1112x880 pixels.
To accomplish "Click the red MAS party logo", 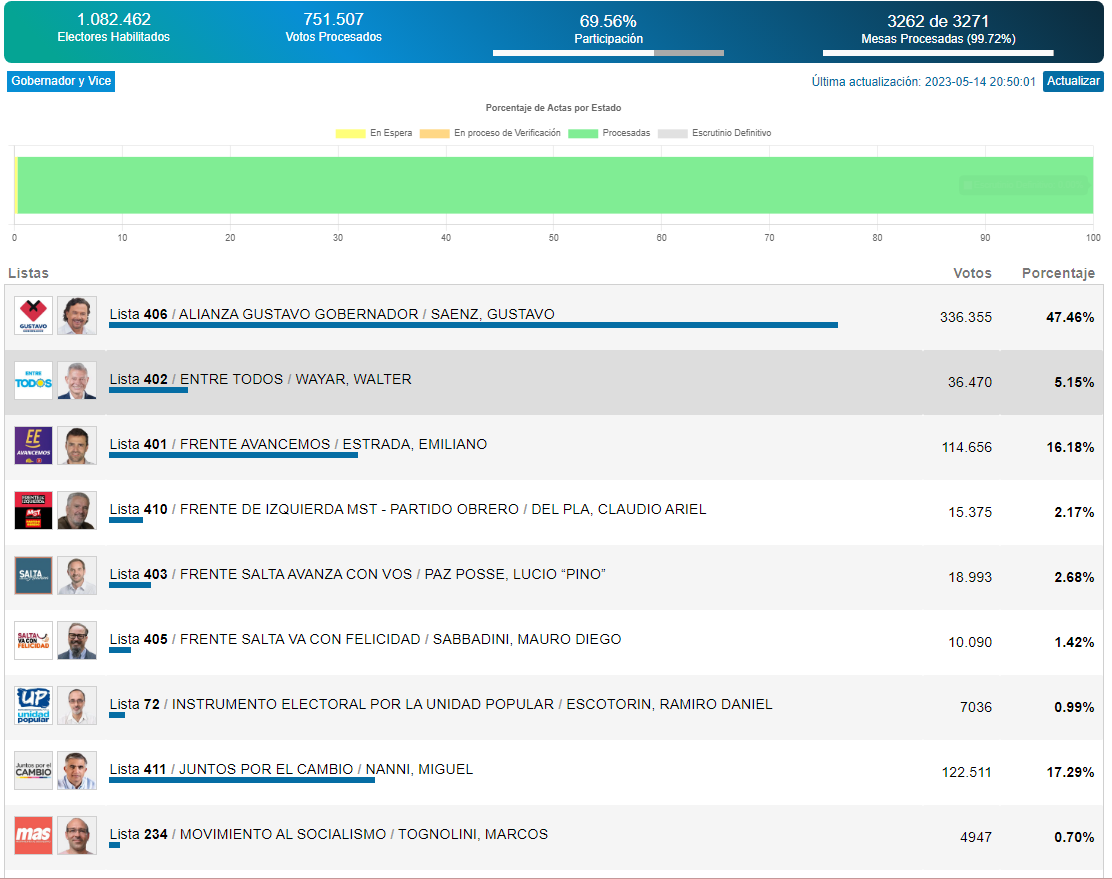I will tap(34, 836).
